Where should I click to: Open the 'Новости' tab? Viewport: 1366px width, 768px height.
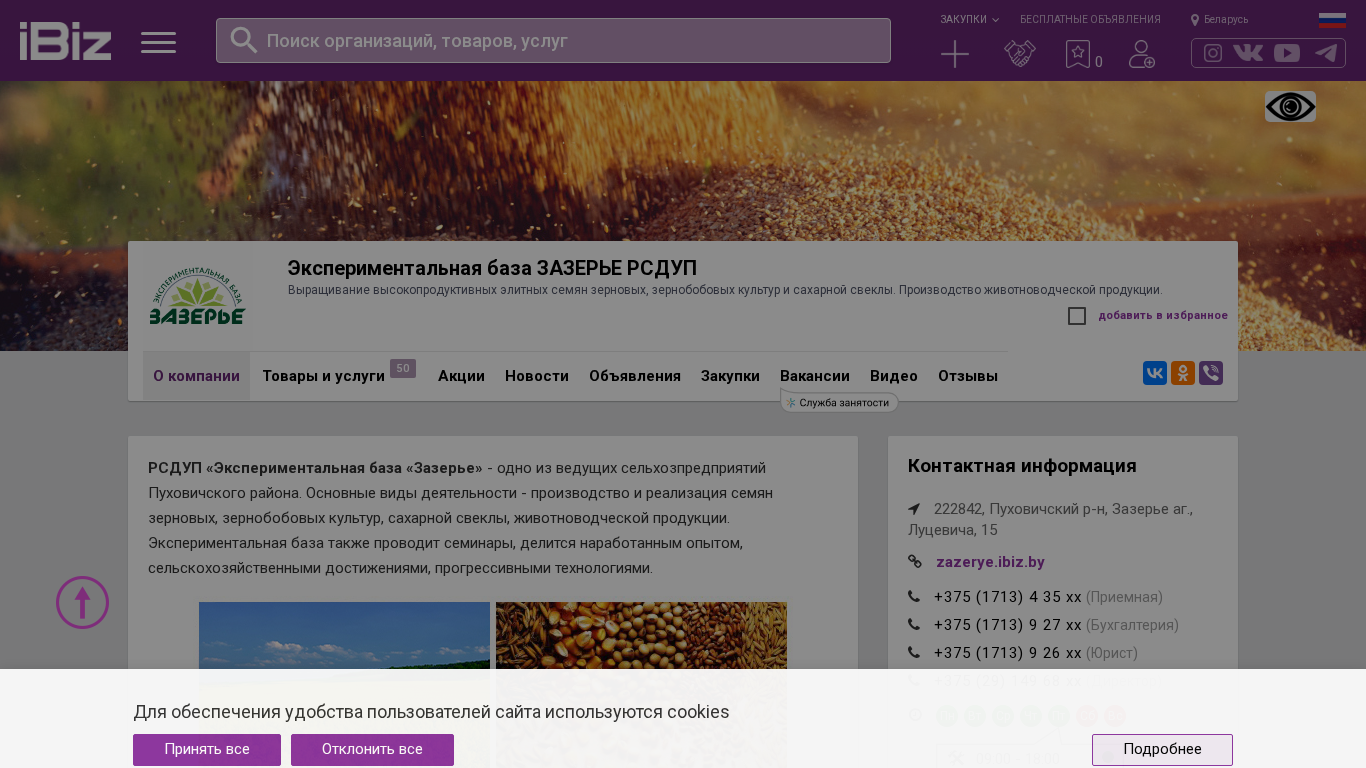point(537,376)
